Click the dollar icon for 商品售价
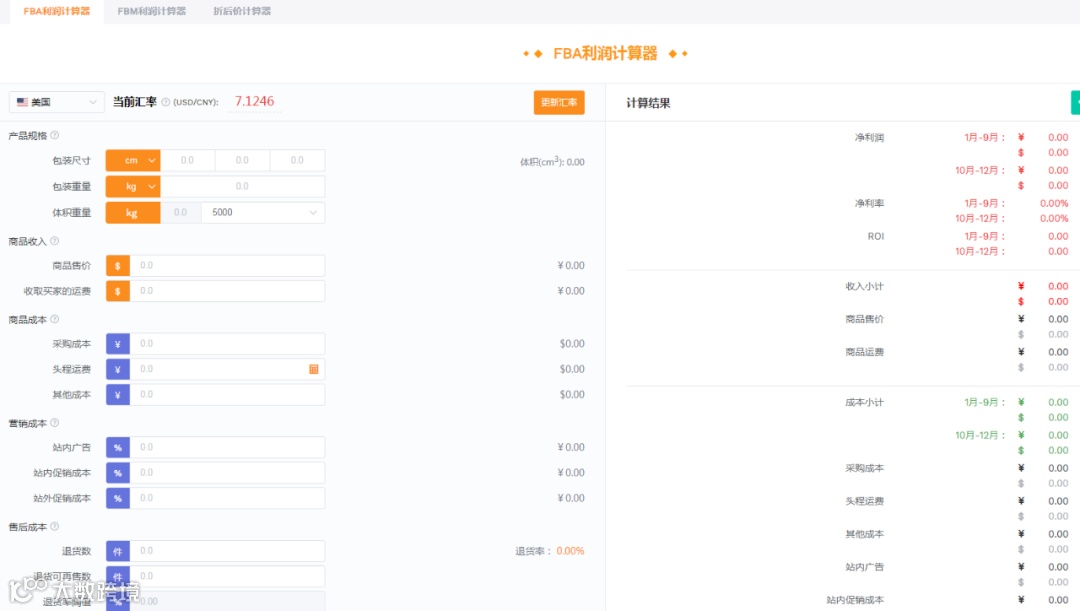The image size is (1080, 611). [x=118, y=265]
